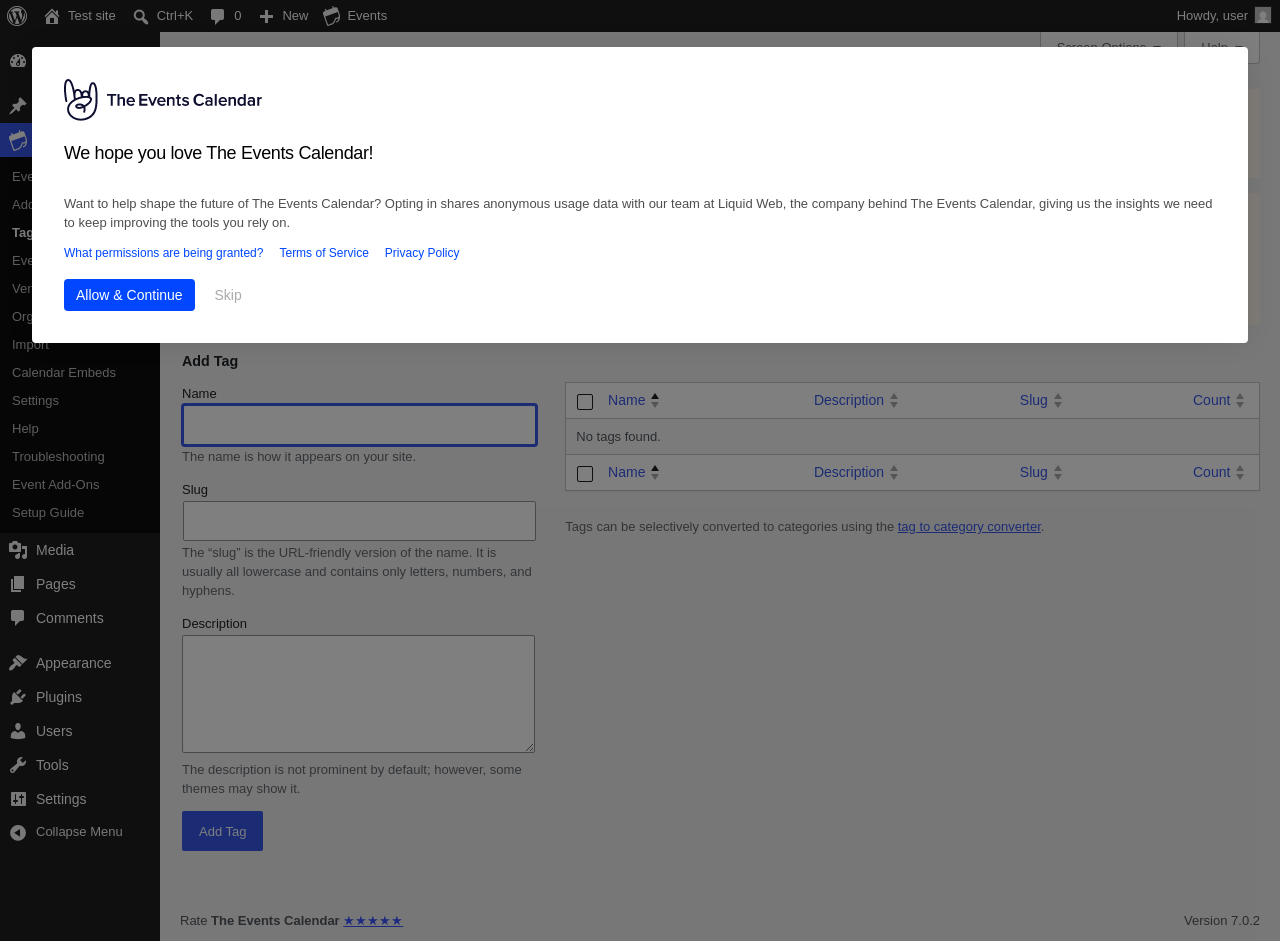Open the Comments sidebar icon

pos(18,618)
